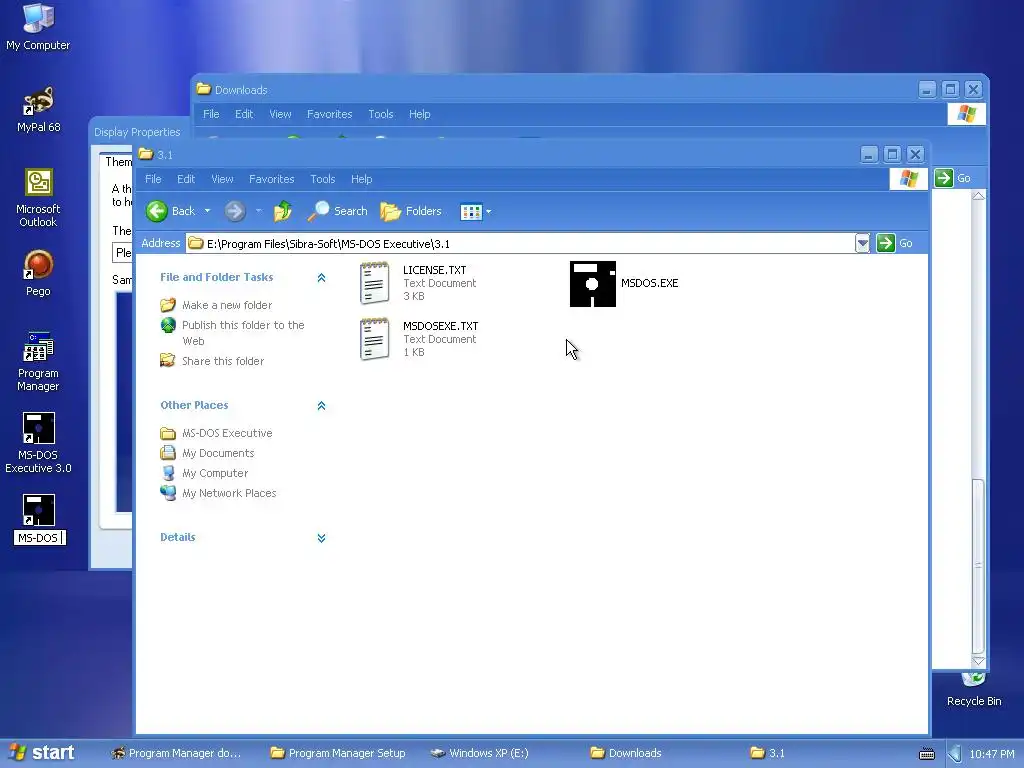Click keyboard icon in system tray
This screenshot has height=768, width=1024.
(x=927, y=754)
